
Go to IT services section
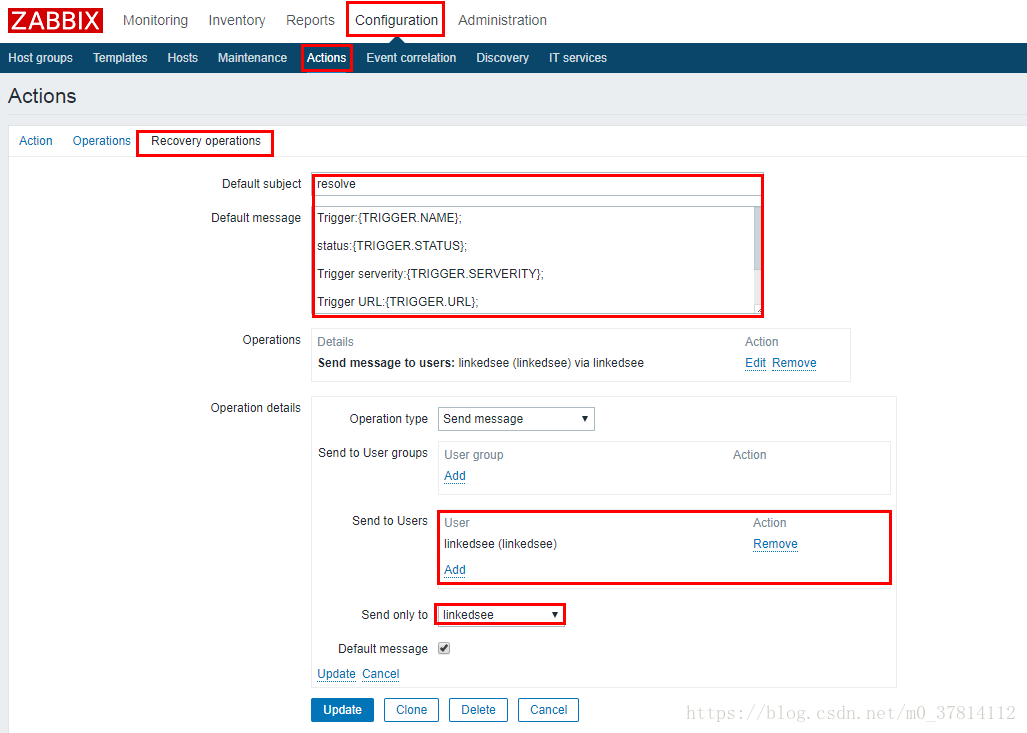(578, 58)
